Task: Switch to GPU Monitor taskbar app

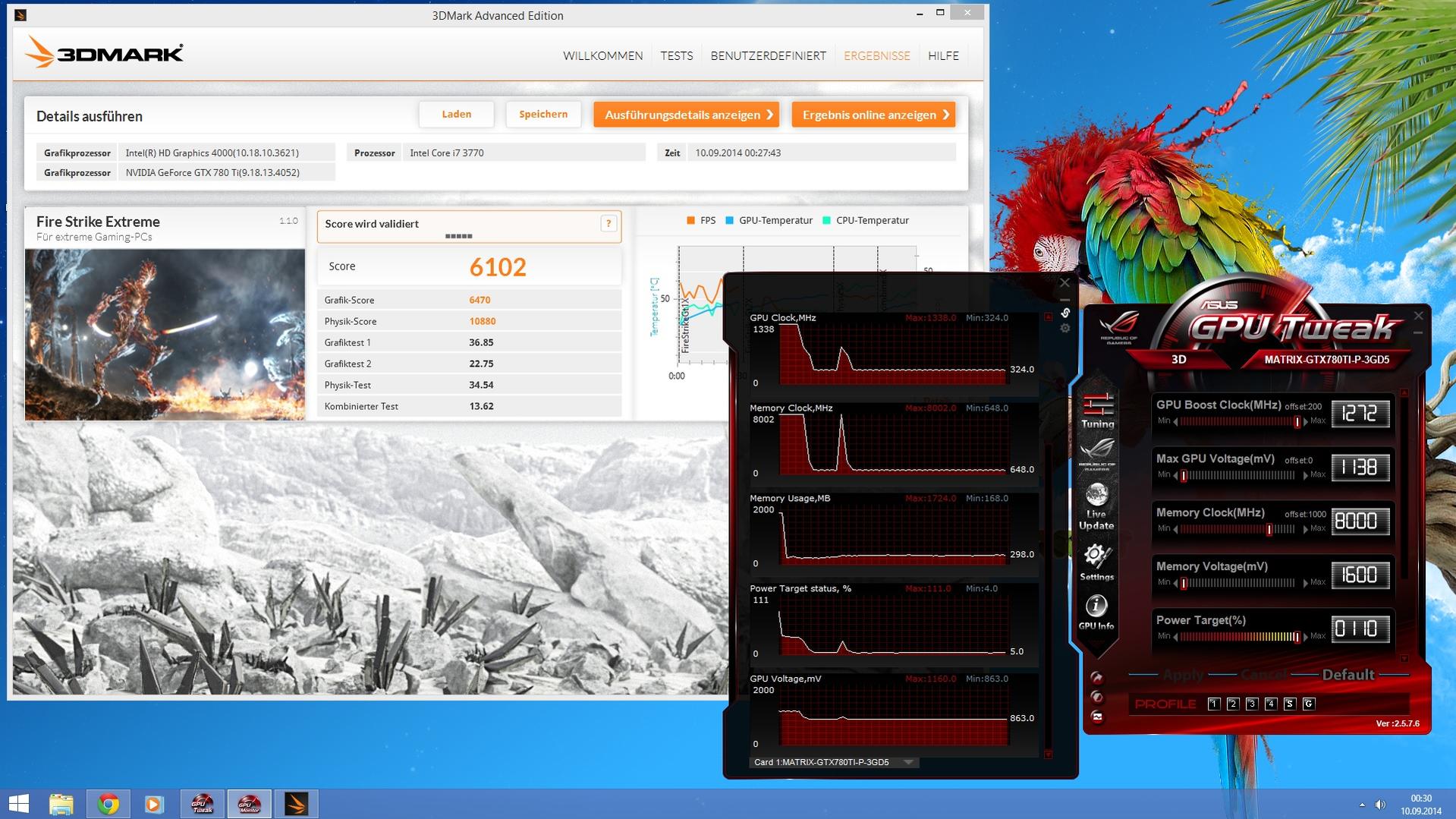Action: (250, 804)
